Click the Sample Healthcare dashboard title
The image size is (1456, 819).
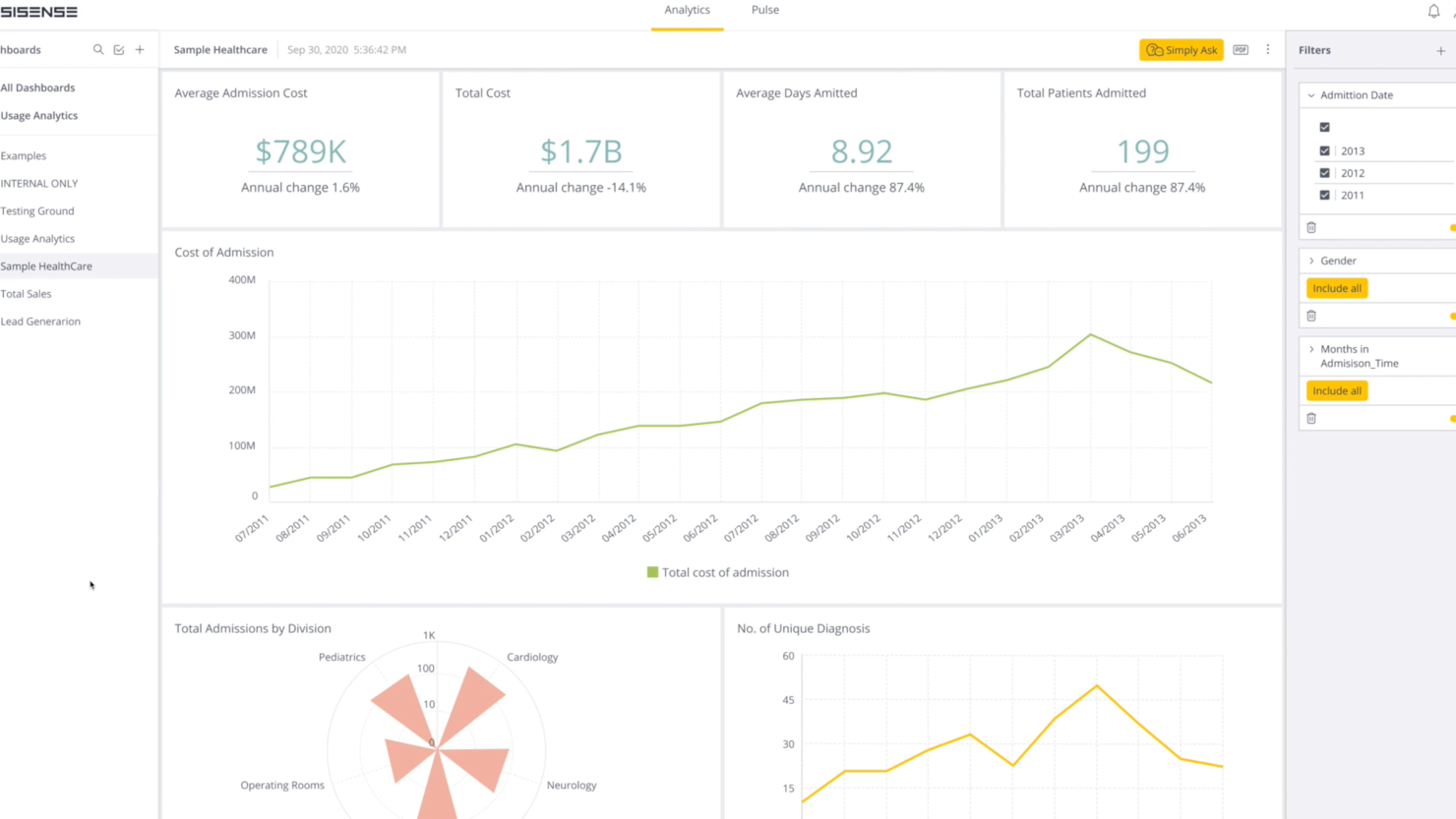pos(220,49)
